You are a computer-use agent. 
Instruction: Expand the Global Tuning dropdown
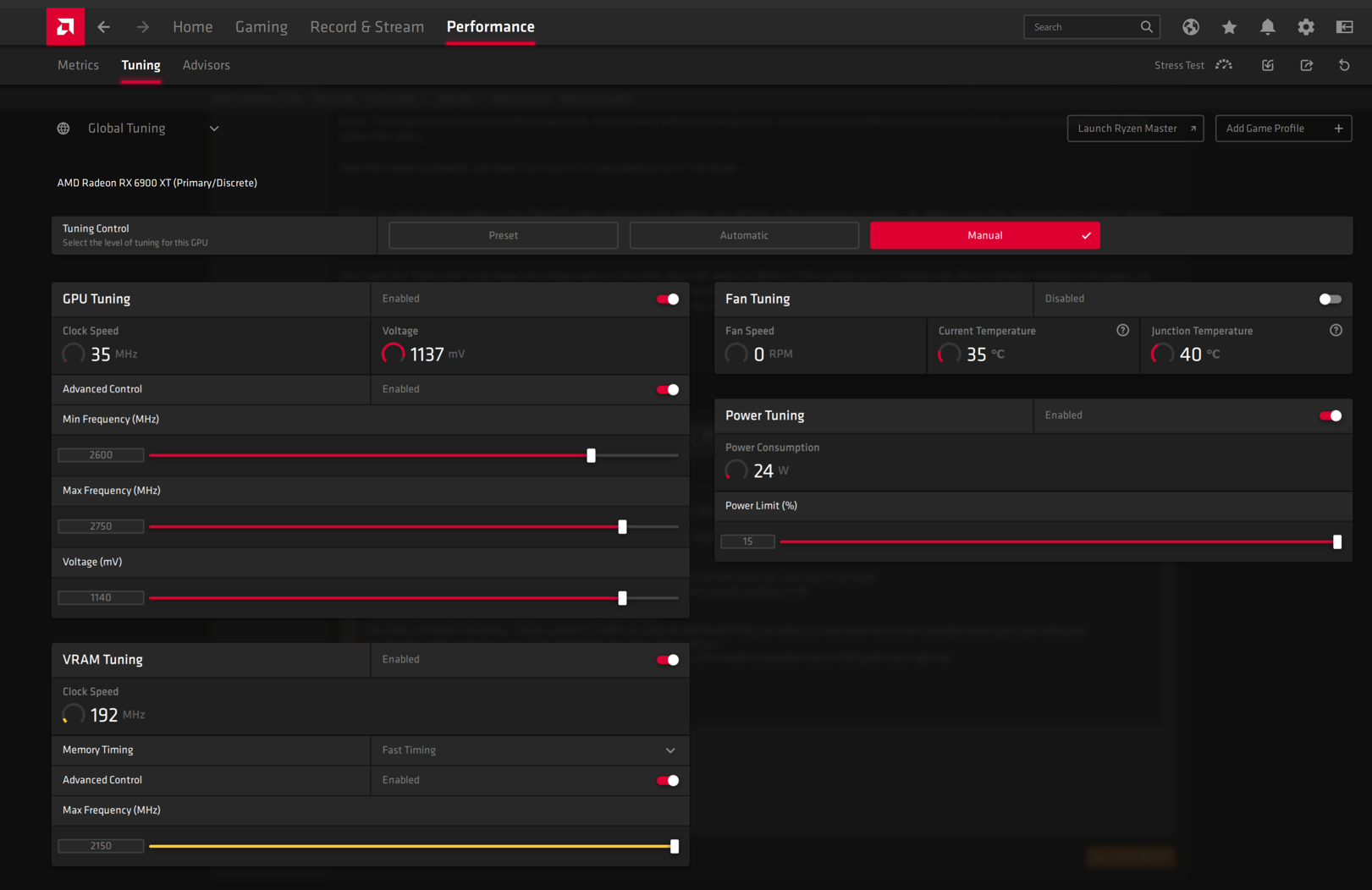(214, 129)
